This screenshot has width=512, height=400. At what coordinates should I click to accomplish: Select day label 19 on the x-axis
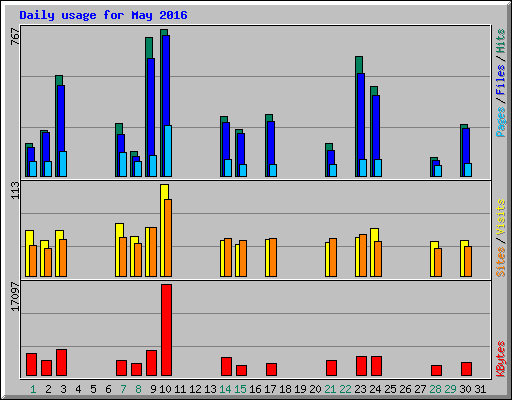coord(300,389)
